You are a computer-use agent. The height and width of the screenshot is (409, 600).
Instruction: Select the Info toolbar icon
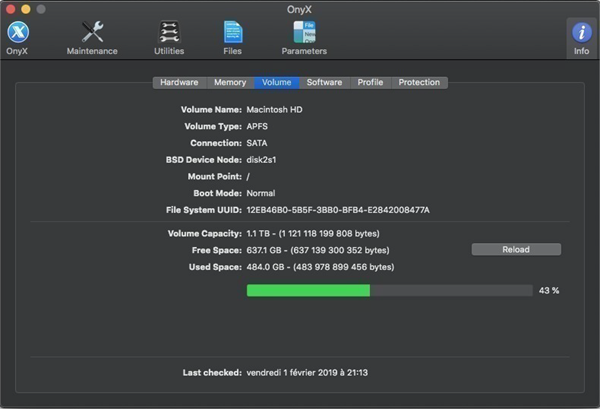581,38
